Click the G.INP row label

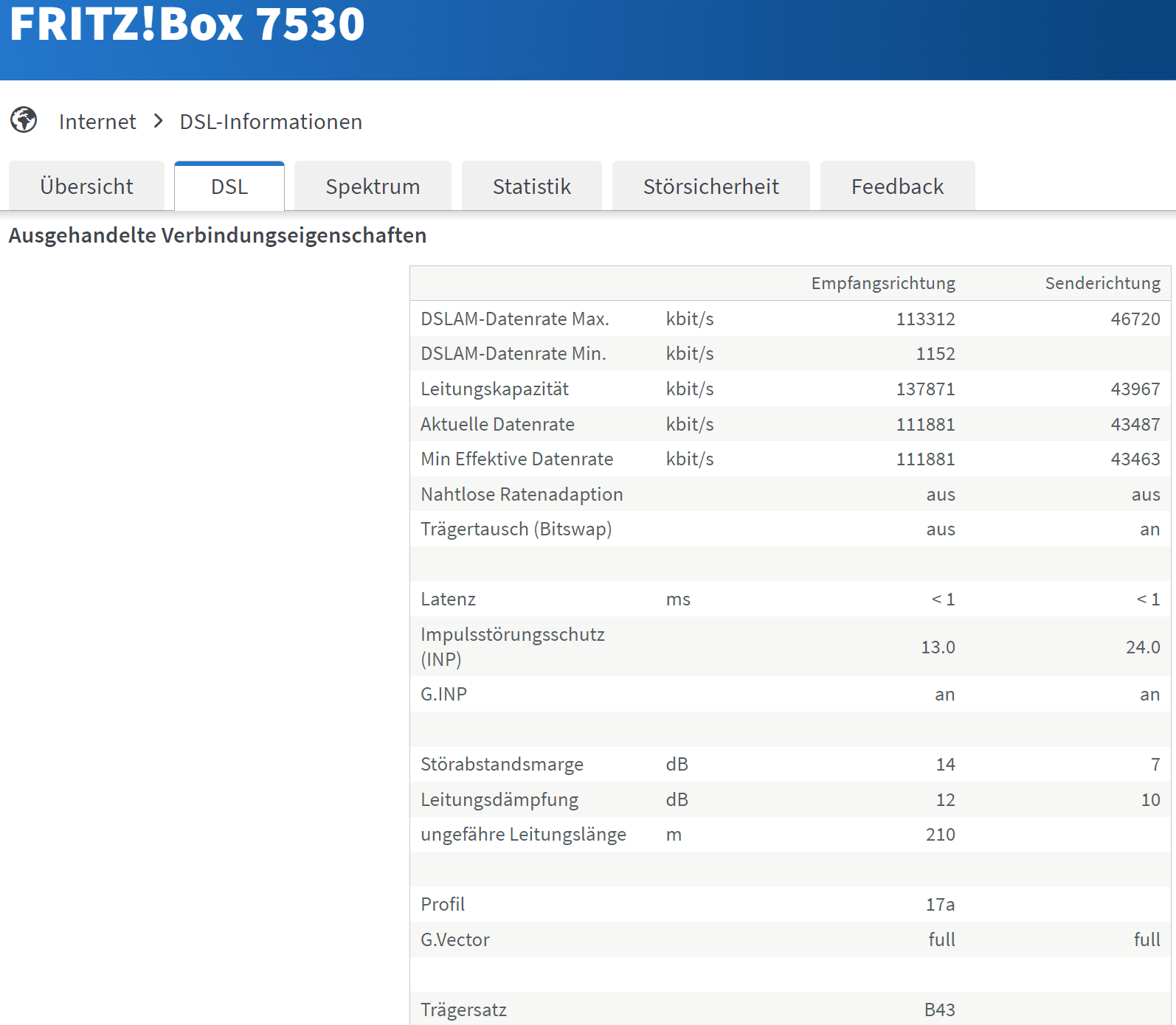pyautogui.click(x=443, y=694)
